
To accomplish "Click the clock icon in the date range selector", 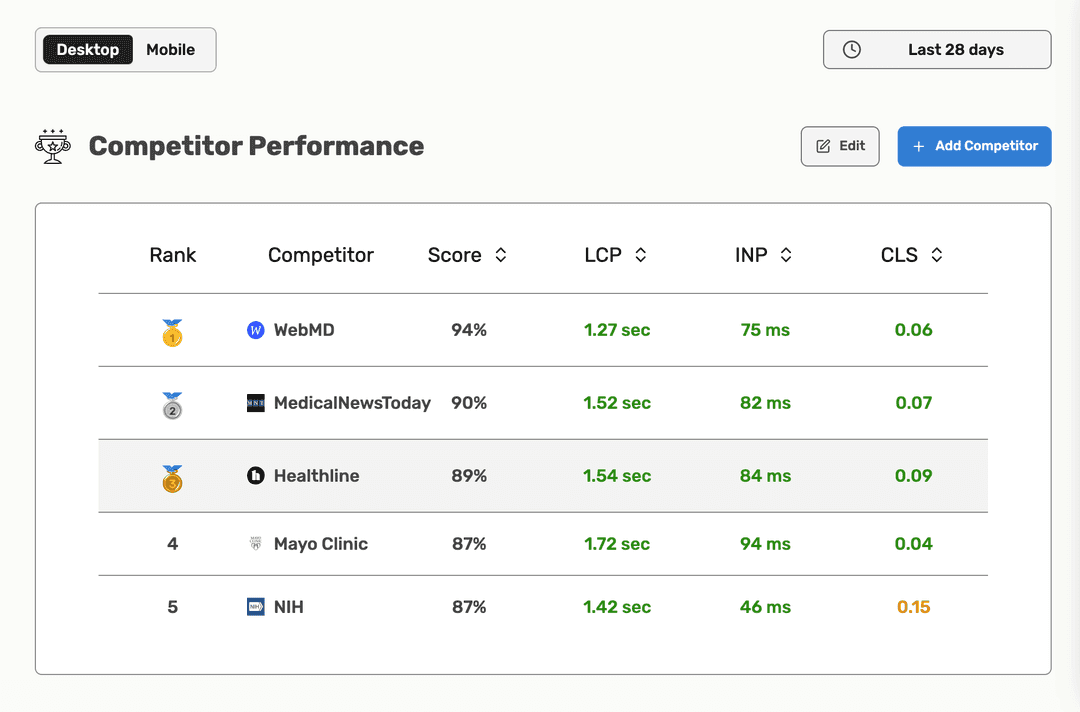I will (851, 49).
